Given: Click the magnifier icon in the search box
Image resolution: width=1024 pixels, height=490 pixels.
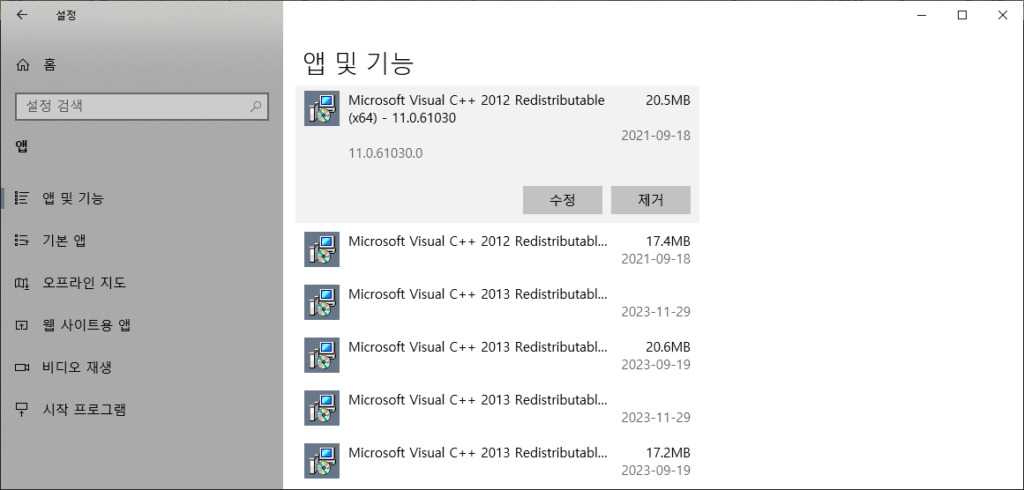Looking at the screenshot, I should [x=255, y=106].
